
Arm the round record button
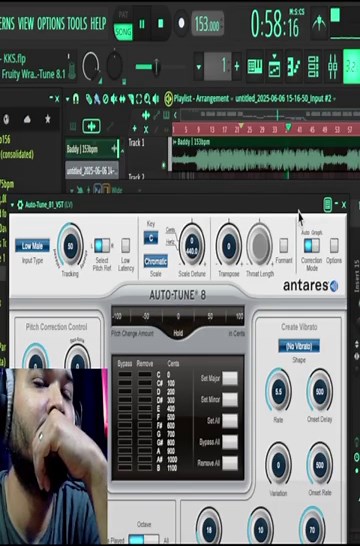(181, 23)
